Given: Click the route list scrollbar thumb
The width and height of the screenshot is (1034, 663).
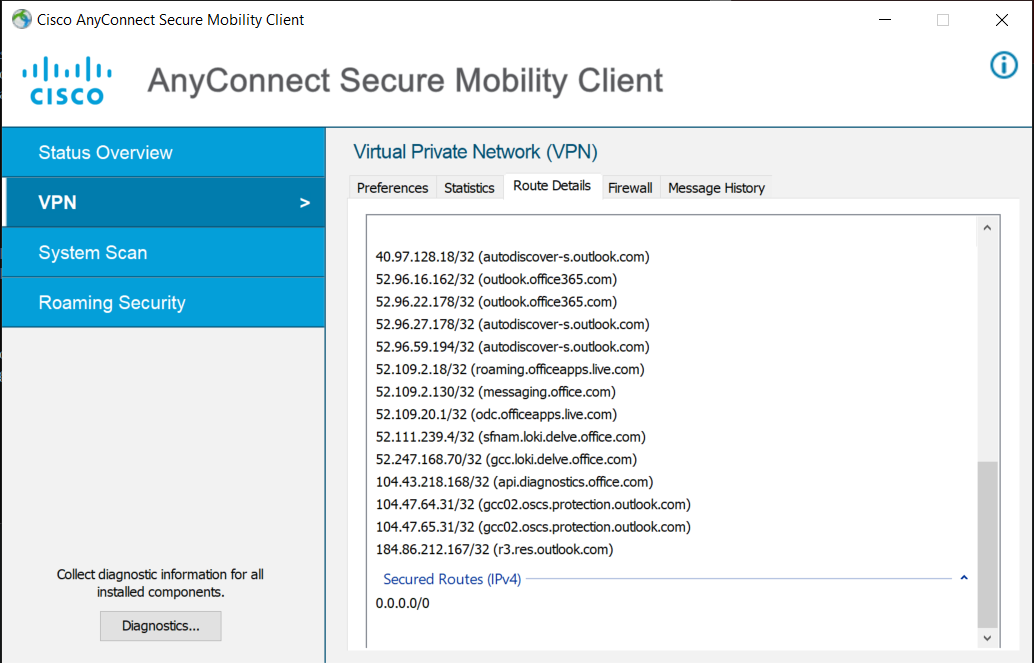Looking at the screenshot, I should [x=987, y=544].
